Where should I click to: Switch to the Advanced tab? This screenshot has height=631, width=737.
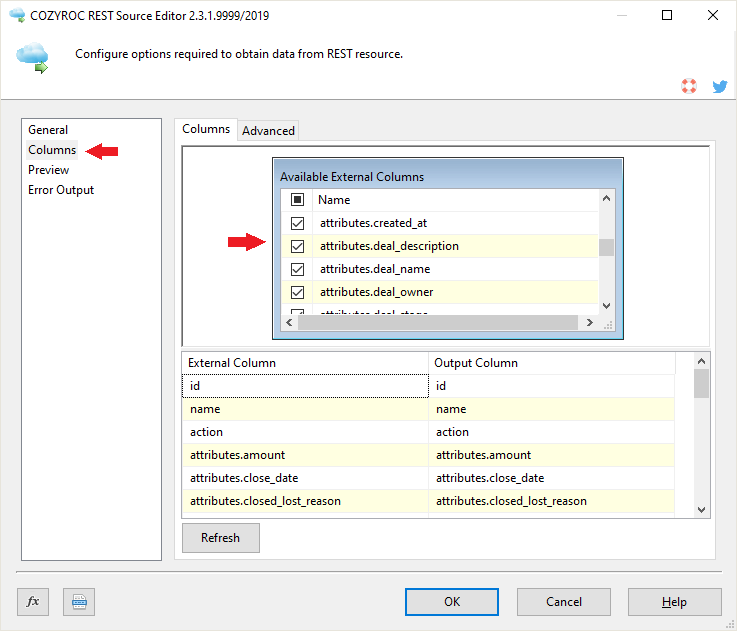pos(268,131)
